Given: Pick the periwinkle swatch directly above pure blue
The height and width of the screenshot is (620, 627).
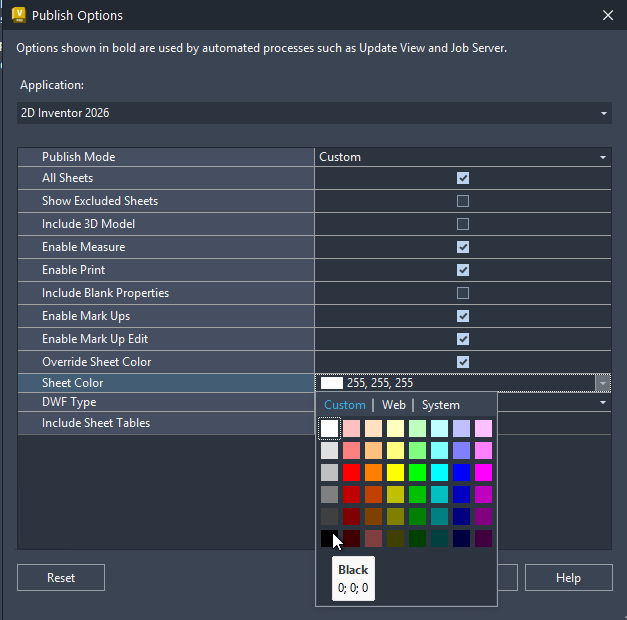Looking at the screenshot, I should pyautogui.click(x=461, y=450).
